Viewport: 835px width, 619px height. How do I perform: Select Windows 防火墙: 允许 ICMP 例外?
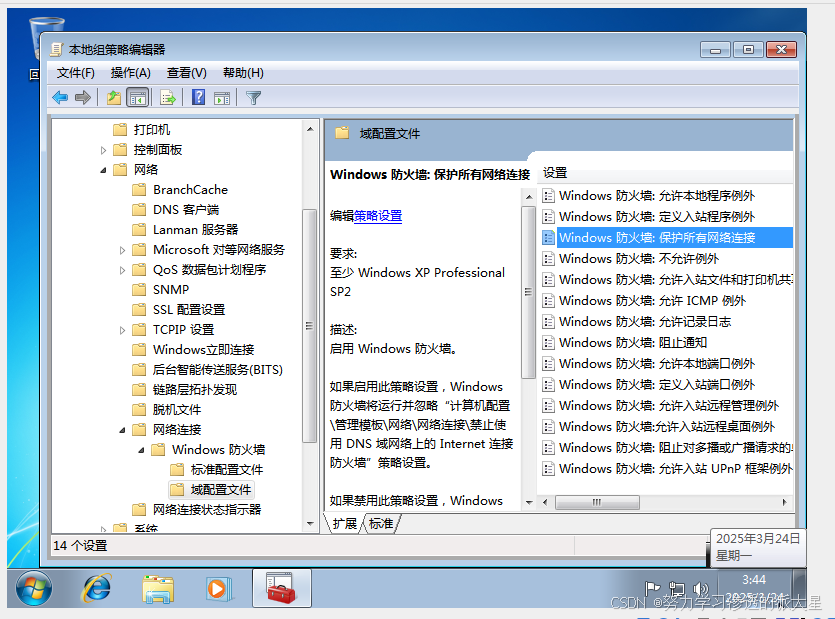tap(652, 300)
